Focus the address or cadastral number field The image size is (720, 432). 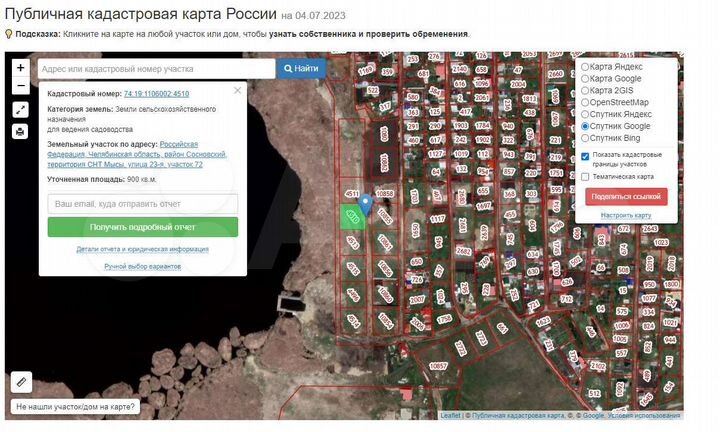point(157,69)
